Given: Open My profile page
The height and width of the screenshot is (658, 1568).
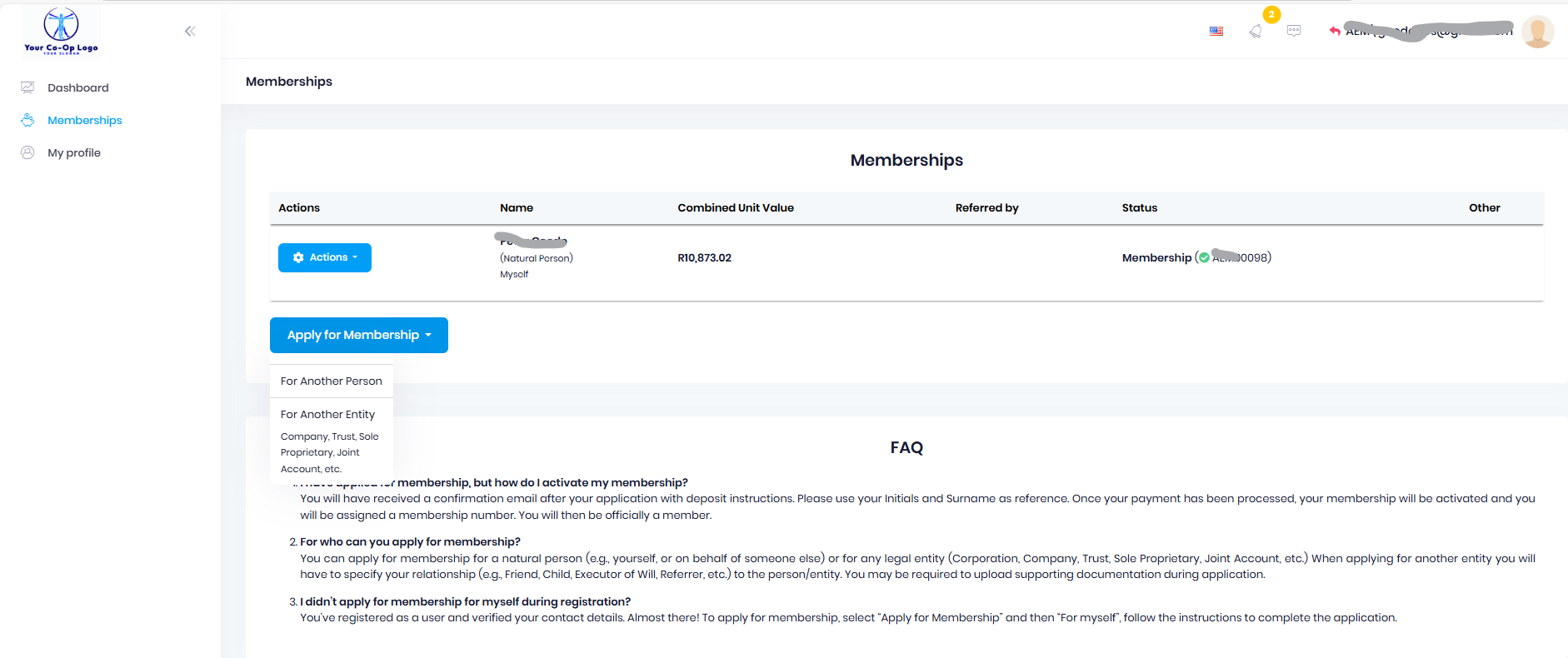Looking at the screenshot, I should point(74,152).
